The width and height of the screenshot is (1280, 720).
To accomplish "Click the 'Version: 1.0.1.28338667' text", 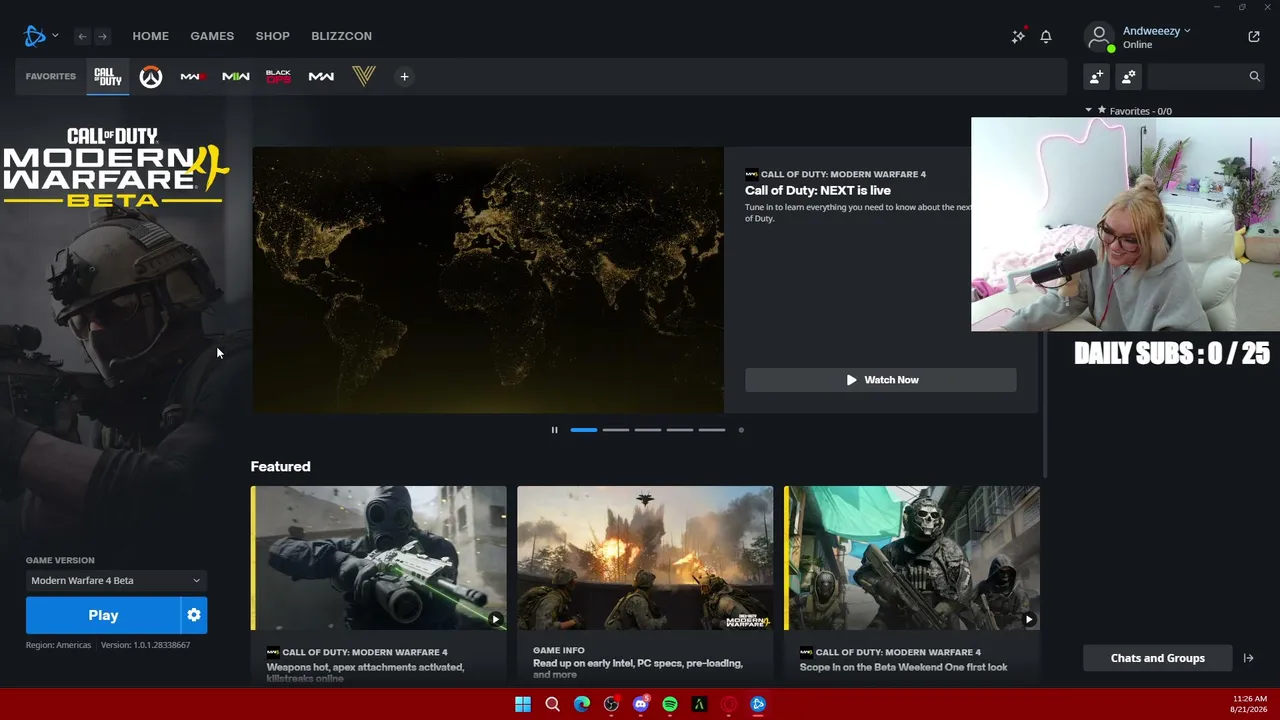I will (x=146, y=645).
